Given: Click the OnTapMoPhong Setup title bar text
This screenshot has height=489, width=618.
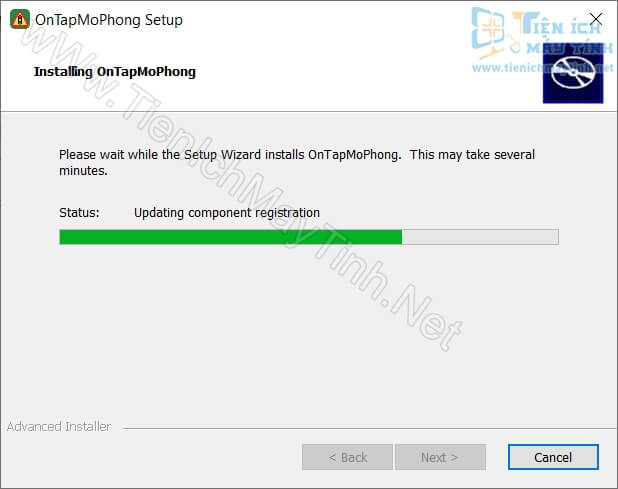Looking at the screenshot, I should click(x=109, y=20).
